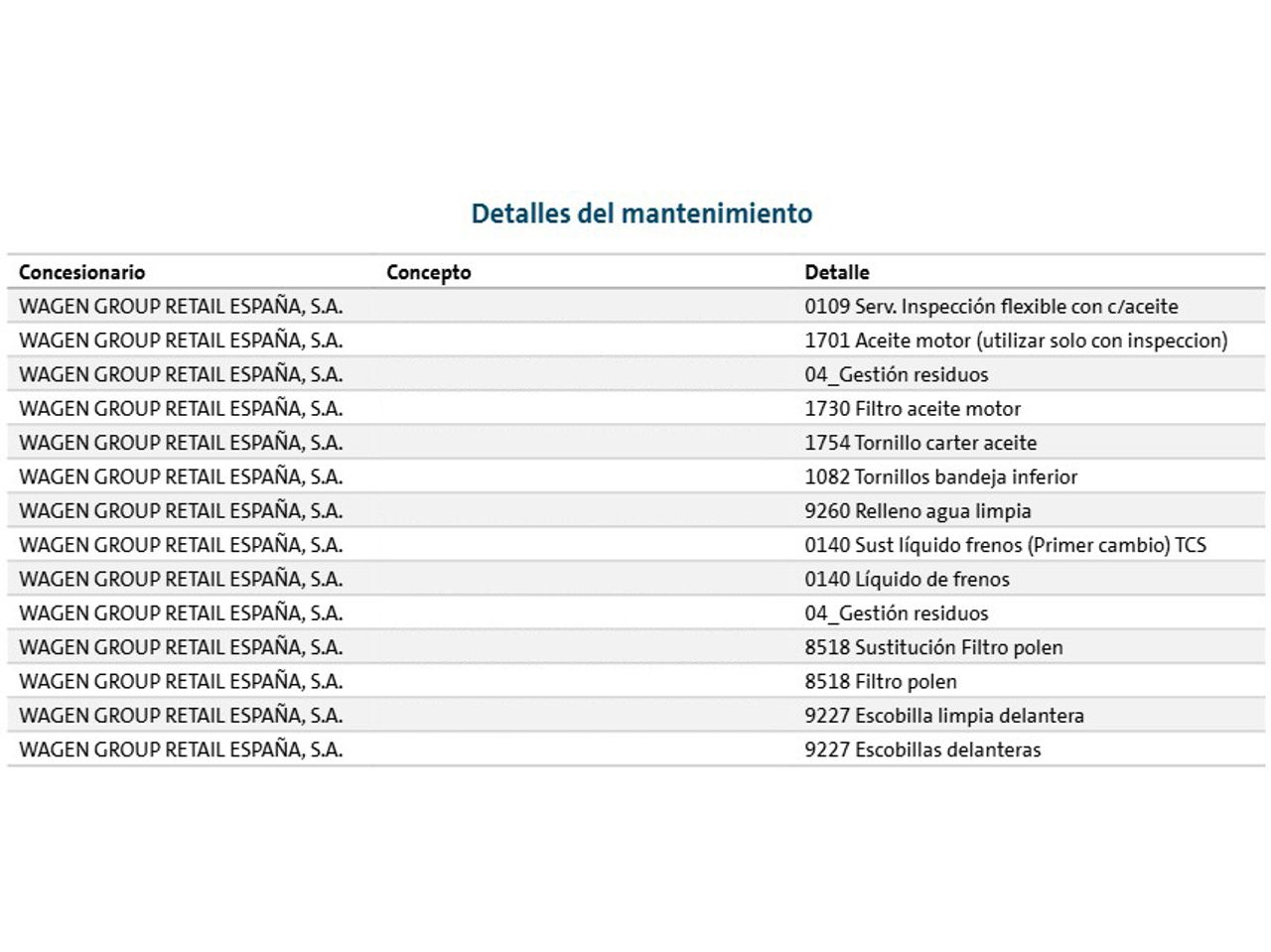Click the 0140 Sust líquido frenos TCS detail
The width and height of the screenshot is (1271, 952).
pos(1005,545)
